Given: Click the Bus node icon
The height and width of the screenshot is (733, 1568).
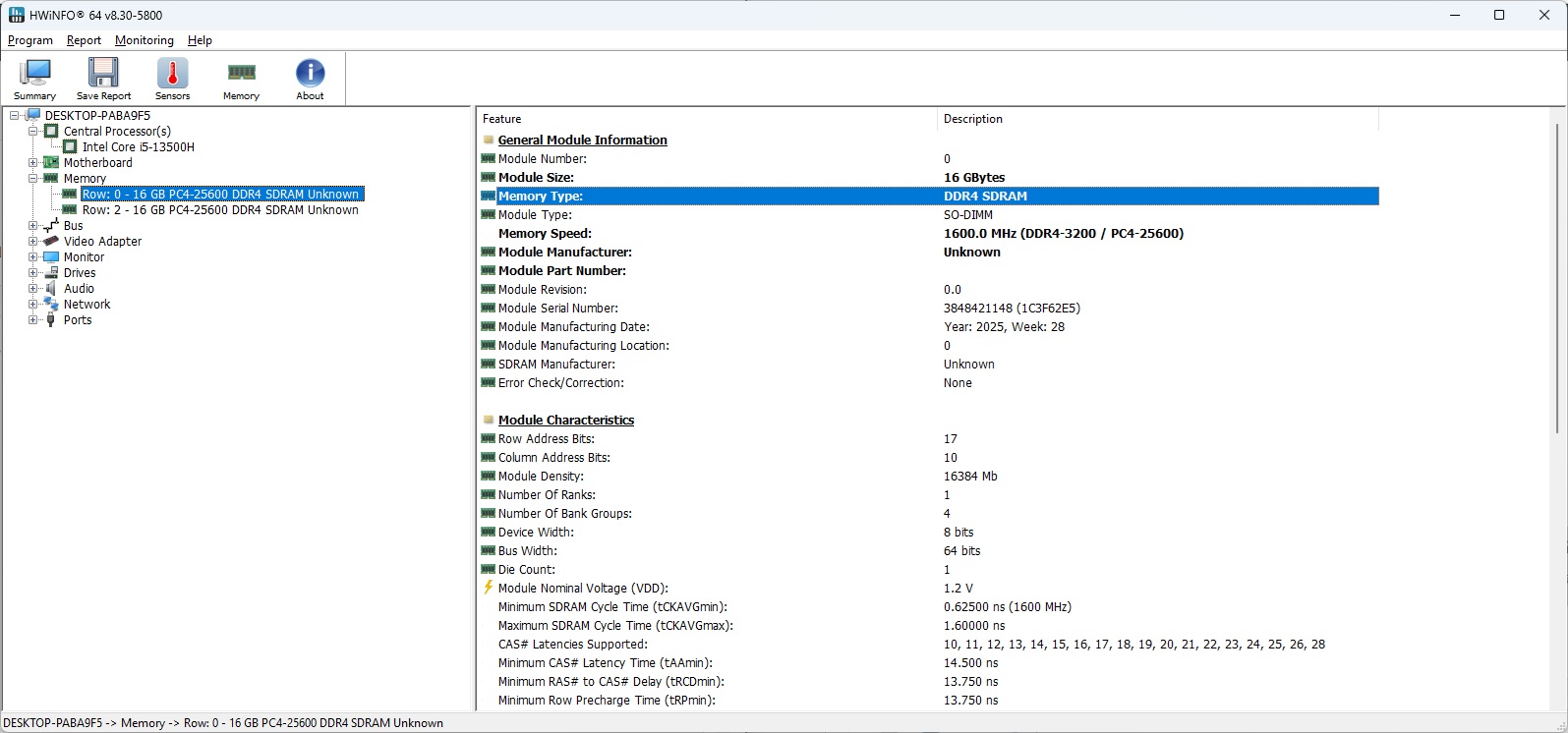Looking at the screenshot, I should coord(52,226).
